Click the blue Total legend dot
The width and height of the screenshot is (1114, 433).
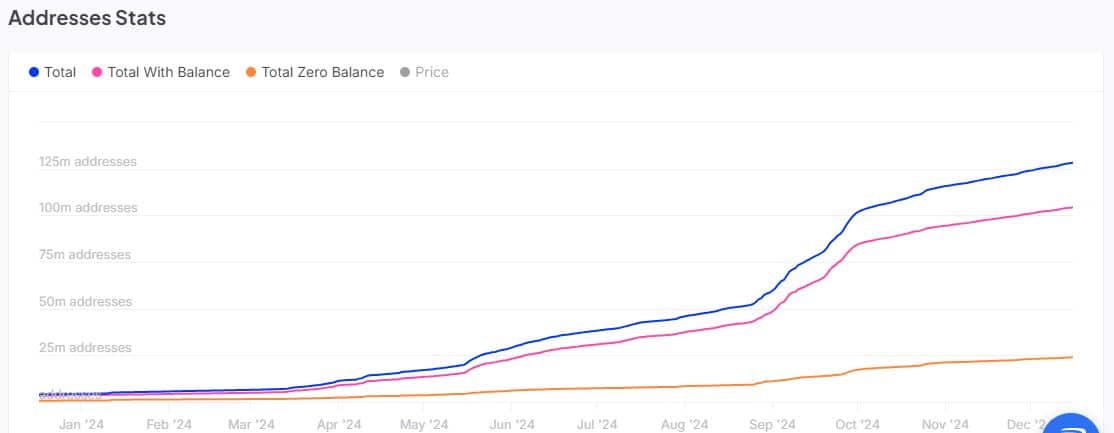34,72
